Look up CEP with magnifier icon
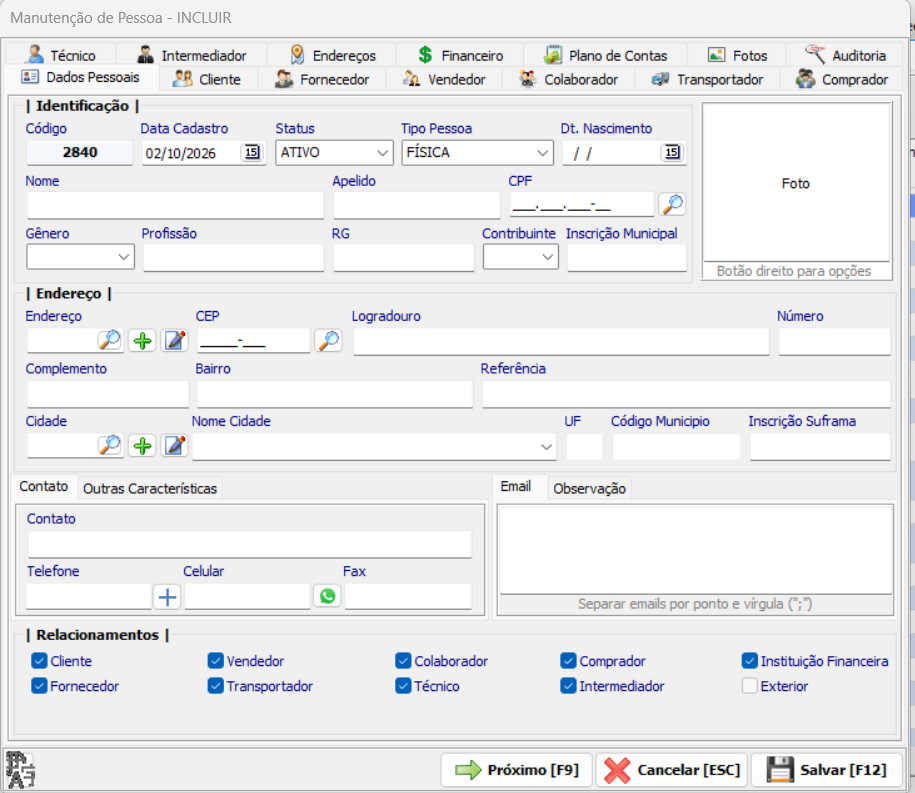The image size is (915, 793). tap(329, 341)
